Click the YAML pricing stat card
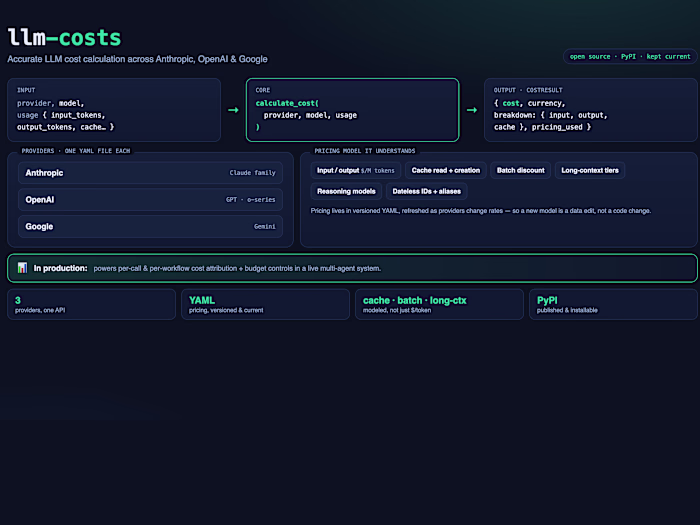700x525 pixels. pyautogui.click(x=265, y=304)
